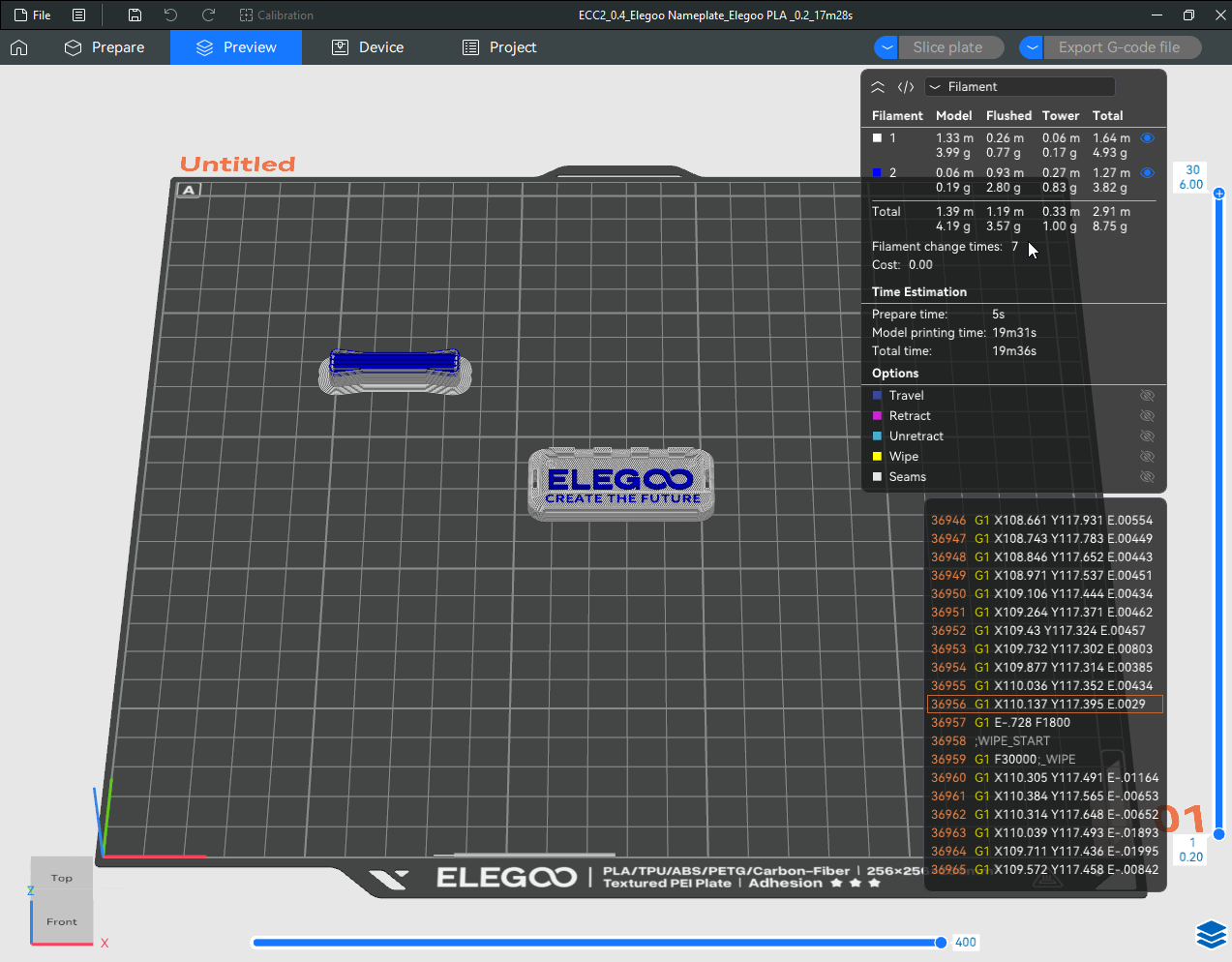
Task: Toggle visibility of filament 2
Action: 1147,173
